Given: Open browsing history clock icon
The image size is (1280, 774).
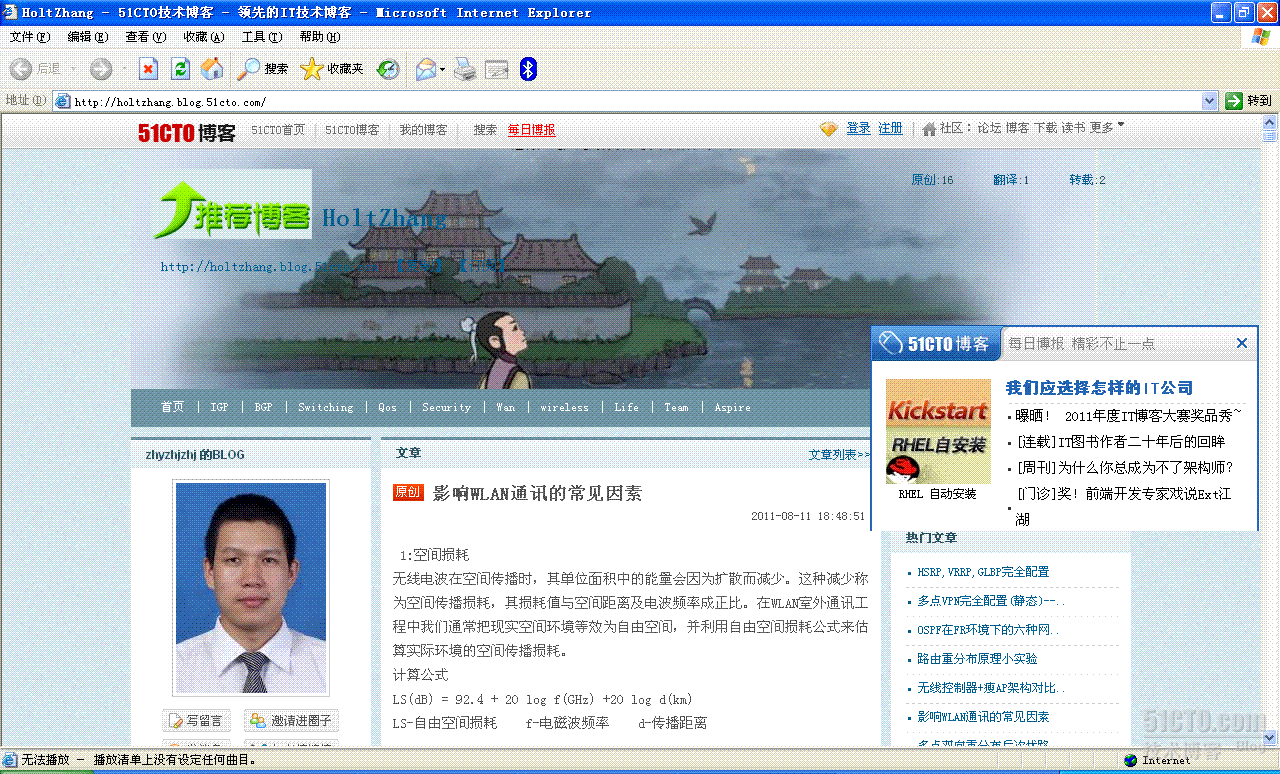Looking at the screenshot, I should [x=388, y=69].
